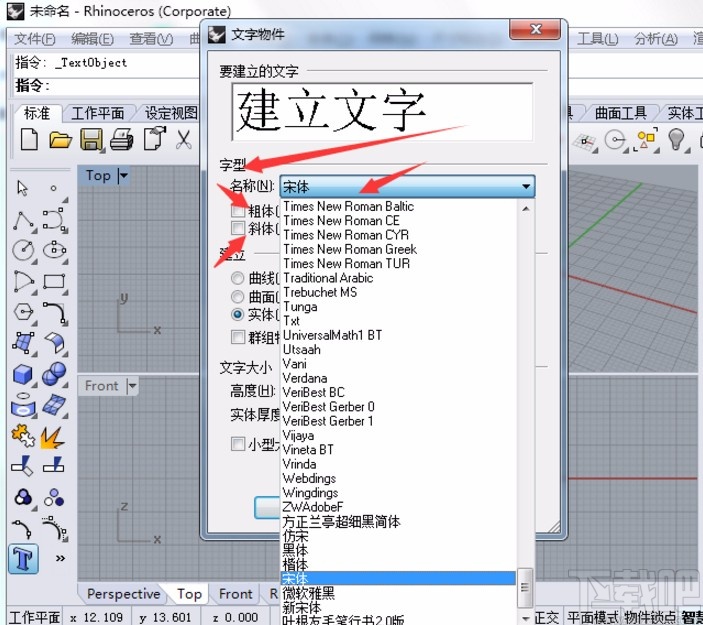
Task: Click the font list scrollbar thumb
Action: pos(525,587)
